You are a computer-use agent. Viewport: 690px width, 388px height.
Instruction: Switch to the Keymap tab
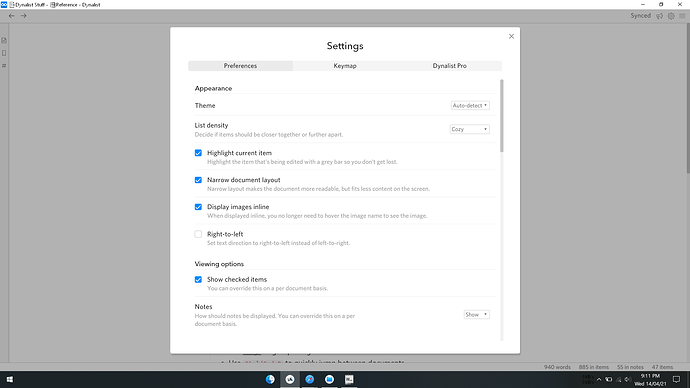click(345, 66)
